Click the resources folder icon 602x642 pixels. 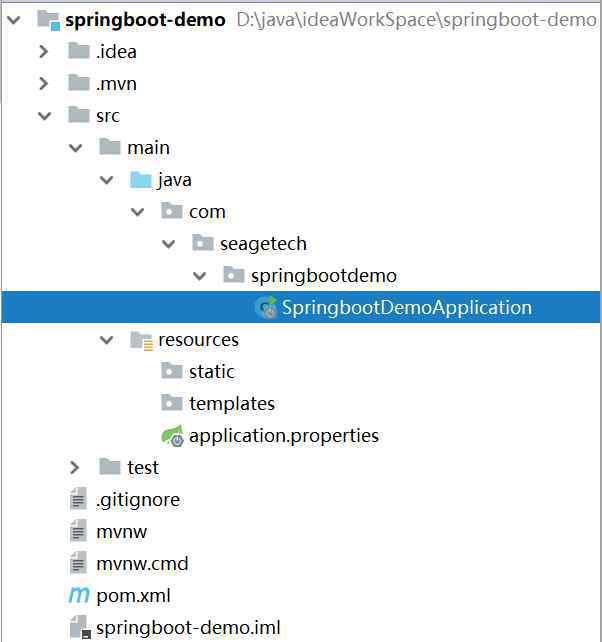click(141, 340)
